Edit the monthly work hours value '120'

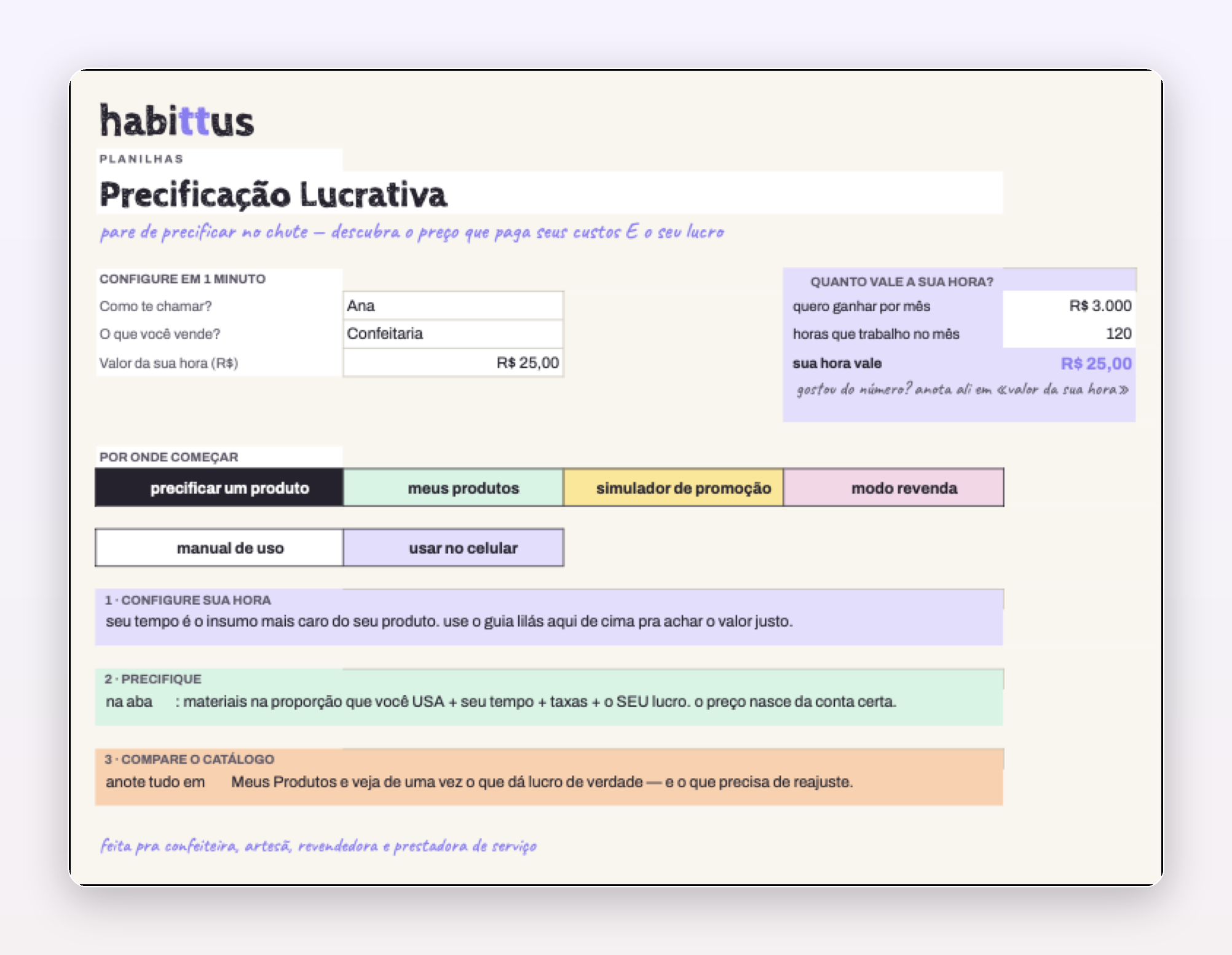pyautogui.click(x=1068, y=333)
